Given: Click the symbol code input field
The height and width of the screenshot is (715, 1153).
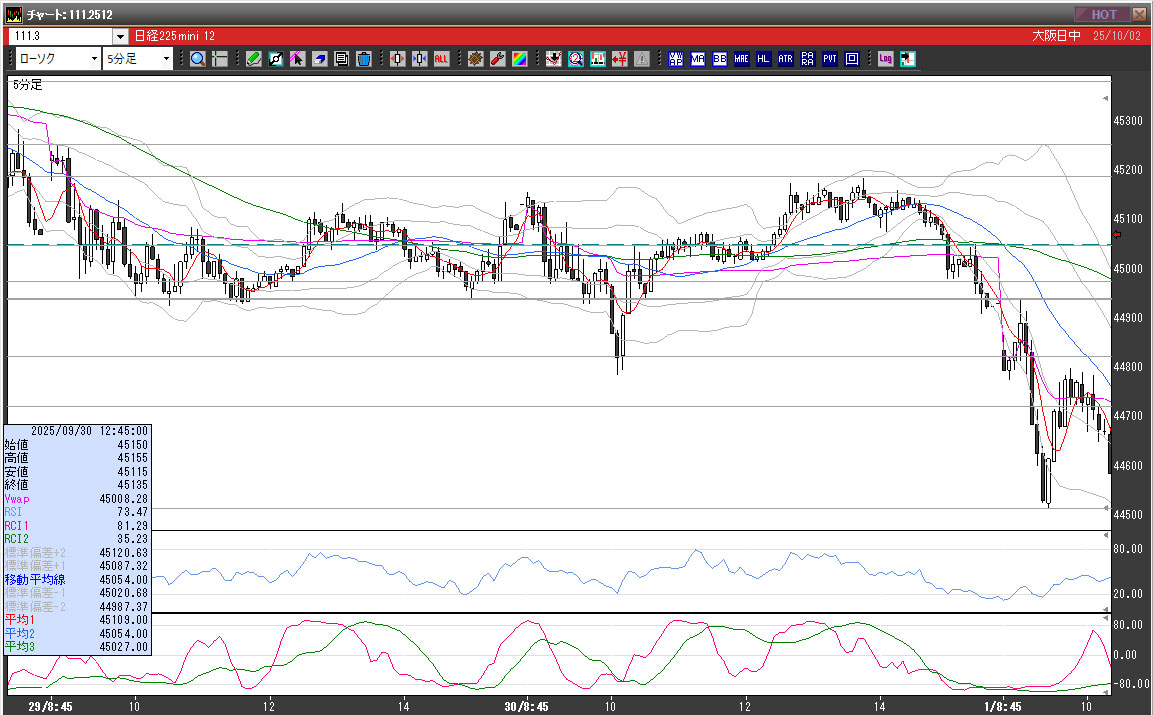Looking at the screenshot, I should (x=60, y=36).
